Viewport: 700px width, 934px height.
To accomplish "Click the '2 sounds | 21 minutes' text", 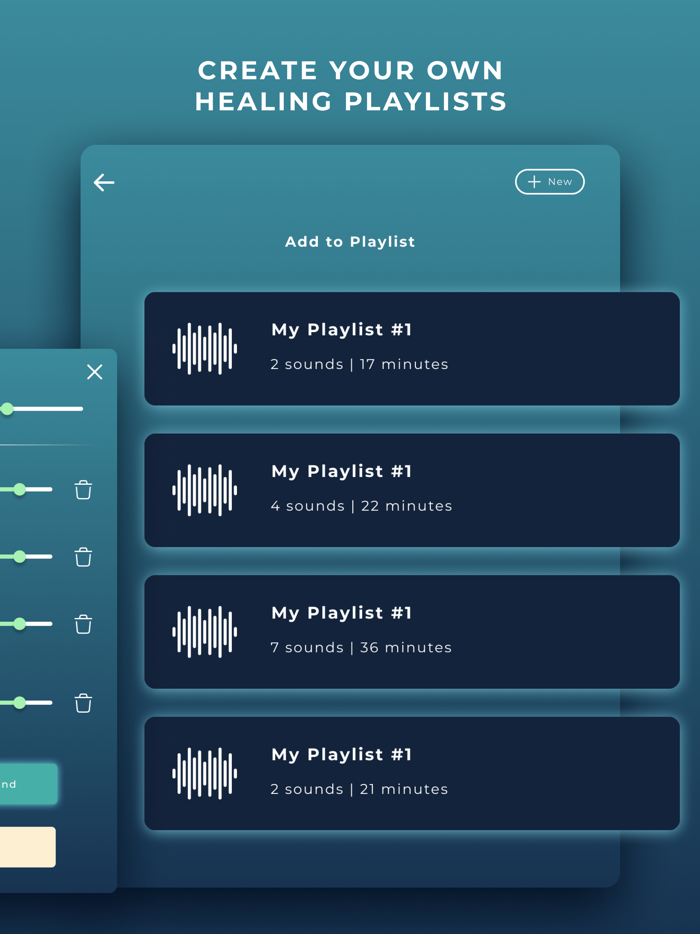I will coord(359,789).
